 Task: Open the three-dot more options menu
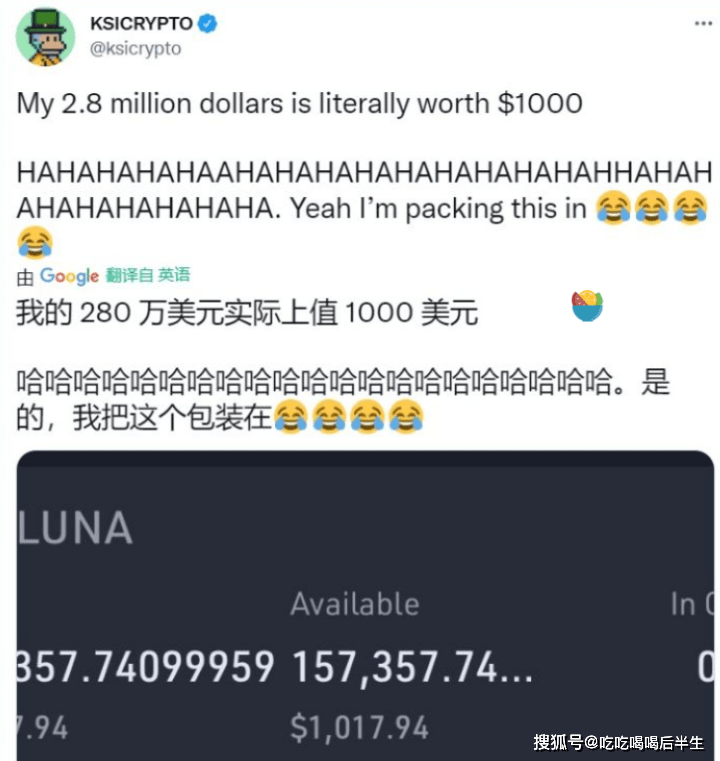(x=703, y=23)
